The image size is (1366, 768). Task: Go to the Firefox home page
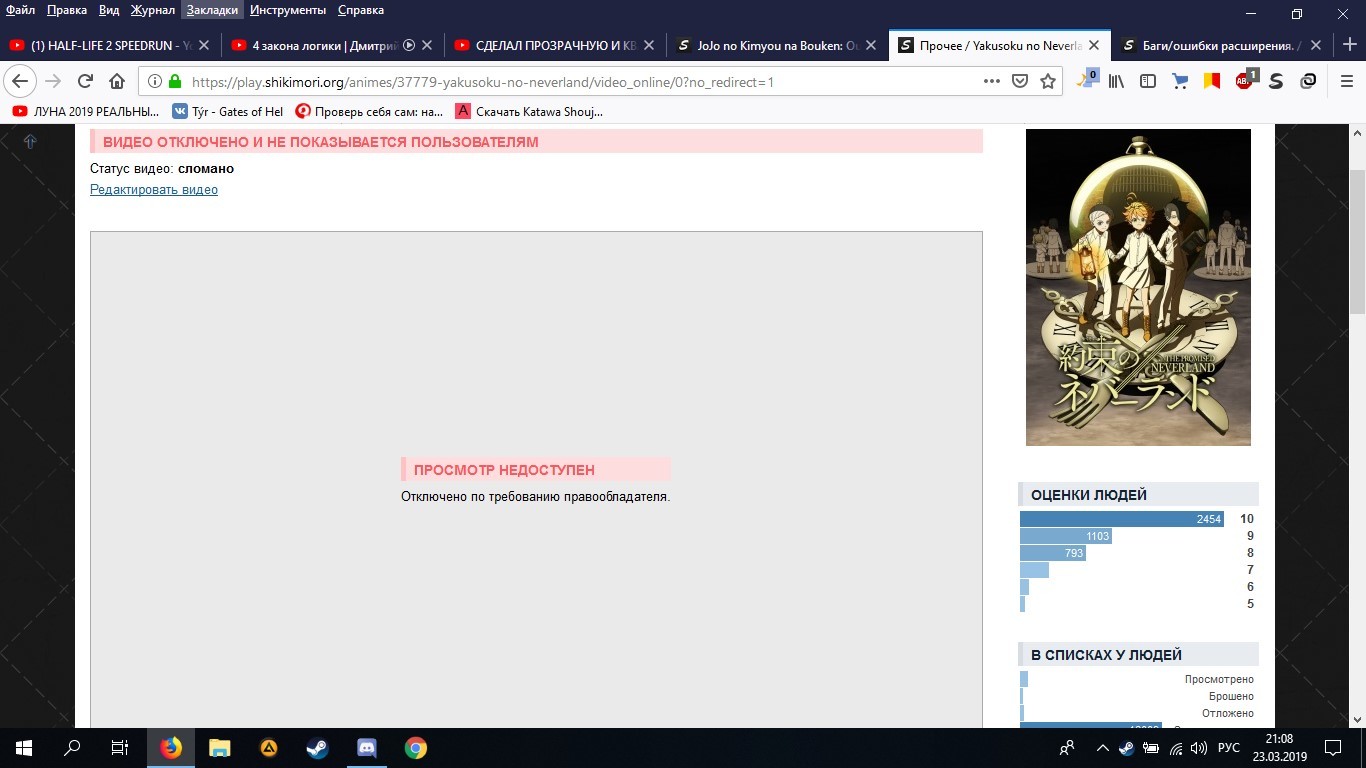coord(117,82)
